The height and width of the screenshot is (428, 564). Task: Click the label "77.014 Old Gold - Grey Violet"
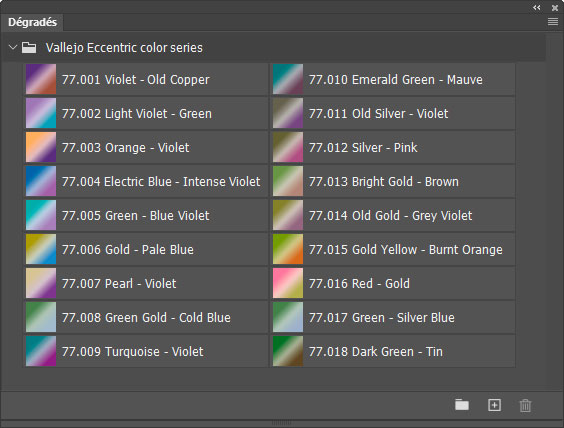(390, 215)
